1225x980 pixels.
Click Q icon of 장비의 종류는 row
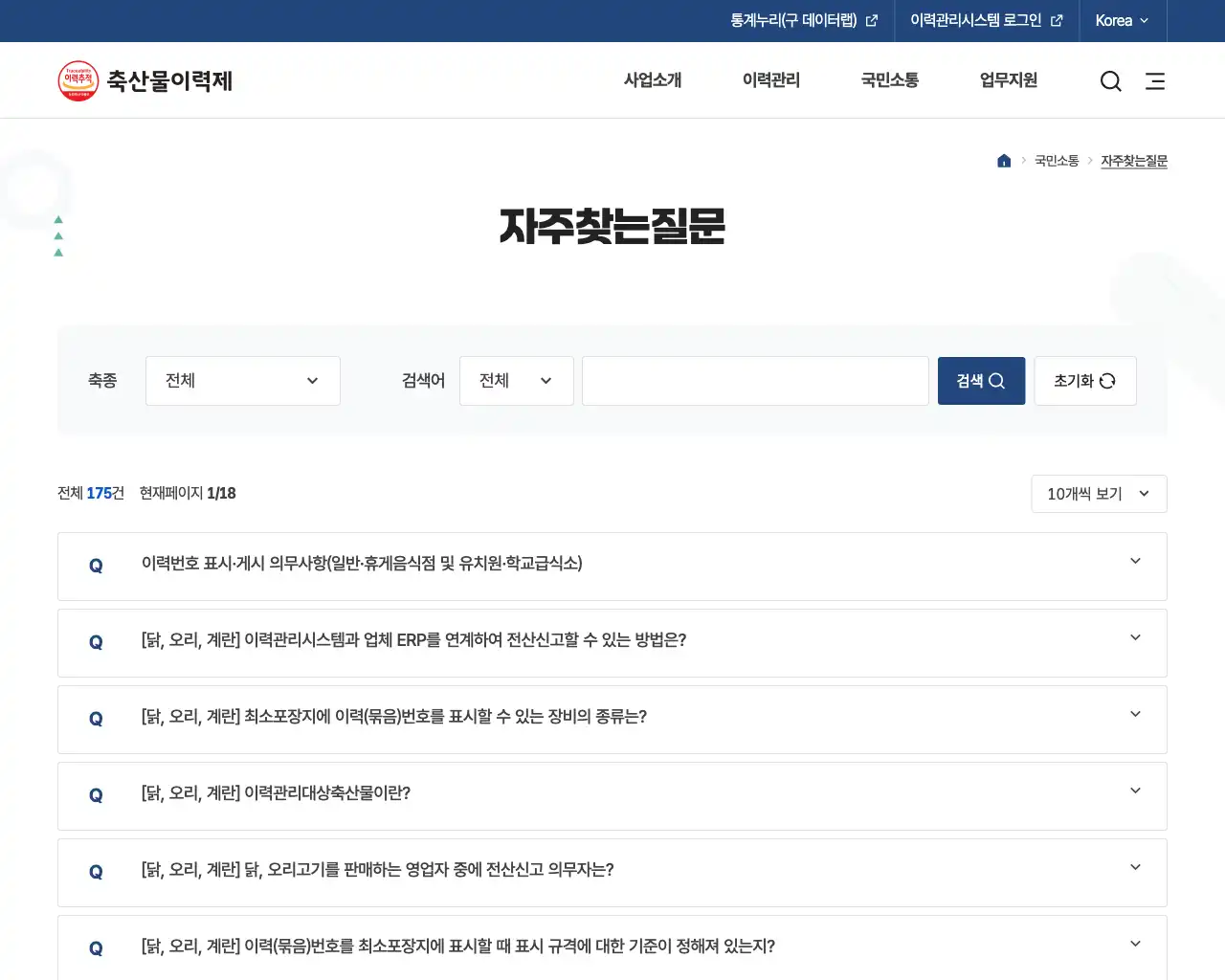click(96, 719)
